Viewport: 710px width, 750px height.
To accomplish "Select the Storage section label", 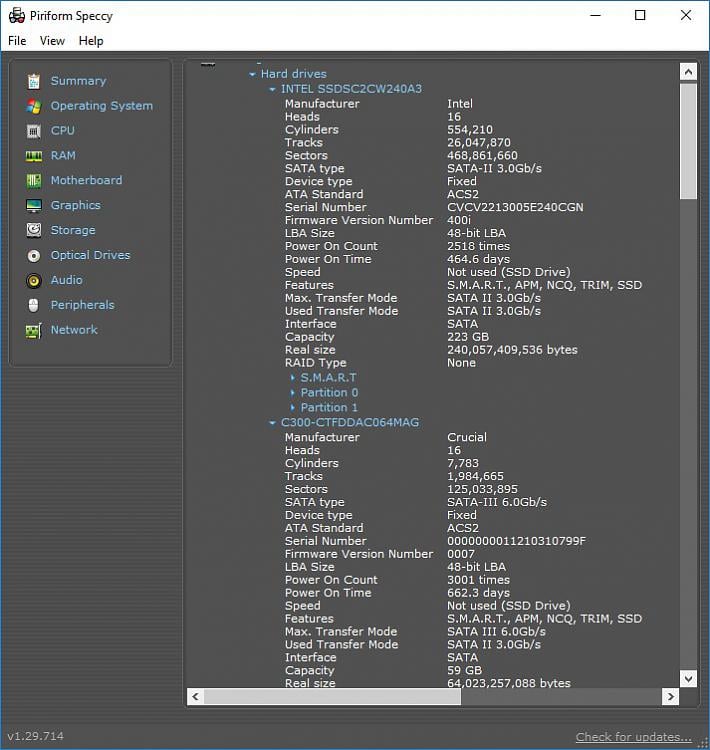I will tap(73, 230).
